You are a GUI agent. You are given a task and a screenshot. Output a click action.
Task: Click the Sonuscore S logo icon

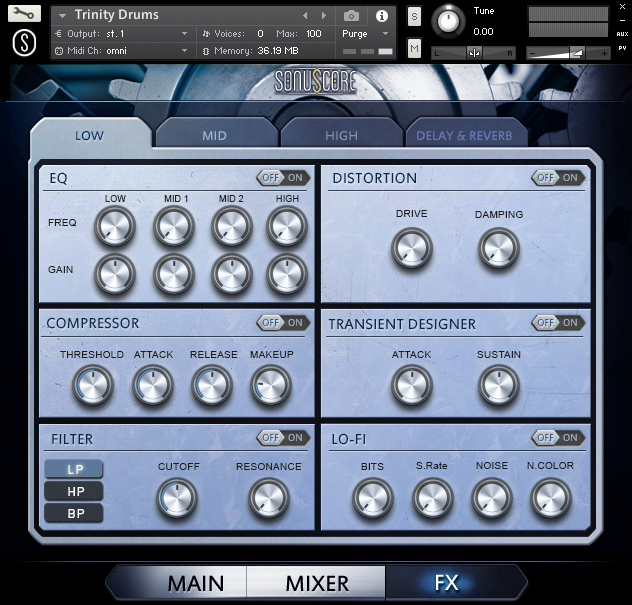(24, 43)
